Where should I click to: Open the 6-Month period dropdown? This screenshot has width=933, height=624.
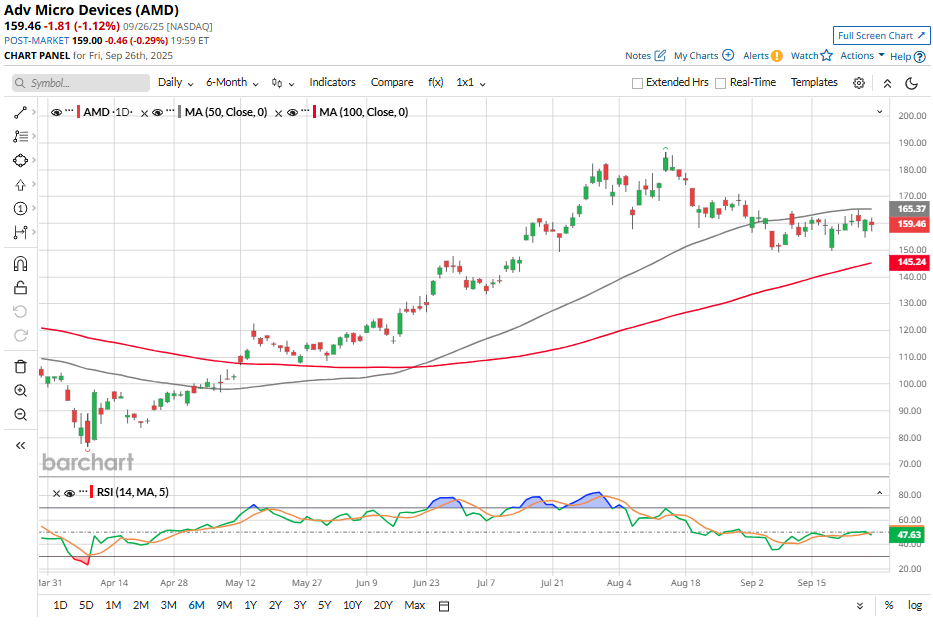click(232, 83)
